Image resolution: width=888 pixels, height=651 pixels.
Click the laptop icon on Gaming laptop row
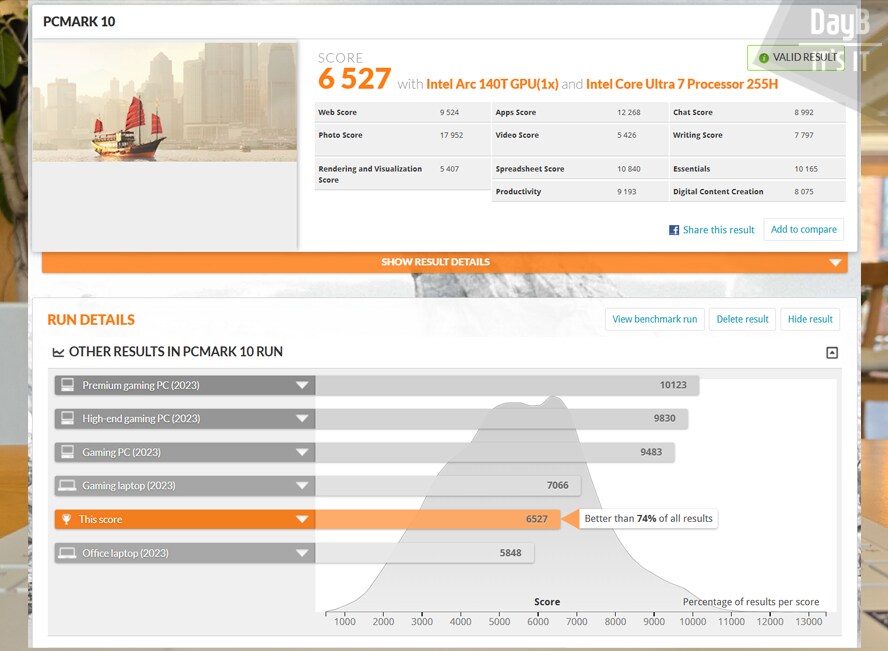[x=68, y=486]
